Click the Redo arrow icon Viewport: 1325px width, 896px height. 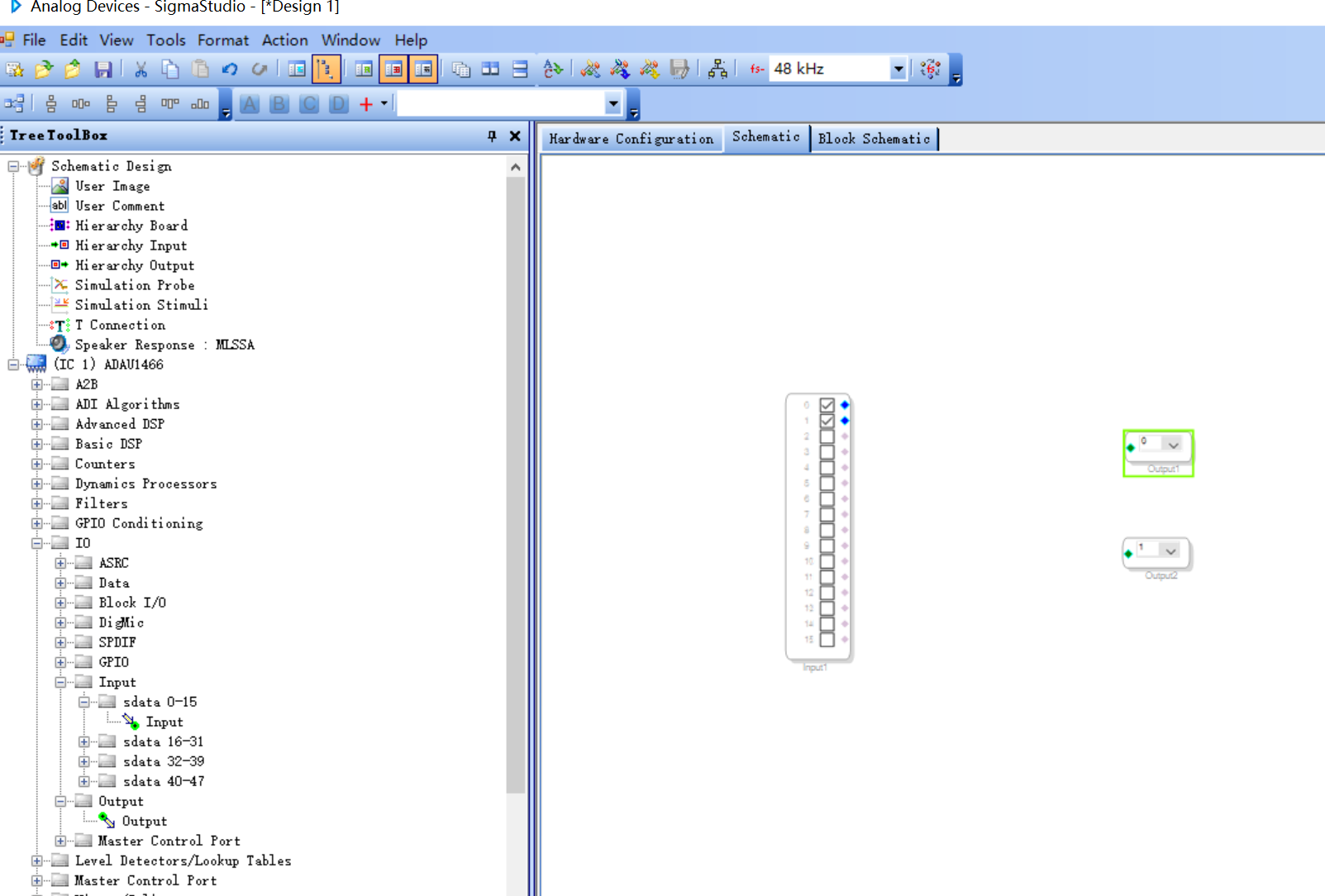pyautogui.click(x=260, y=69)
